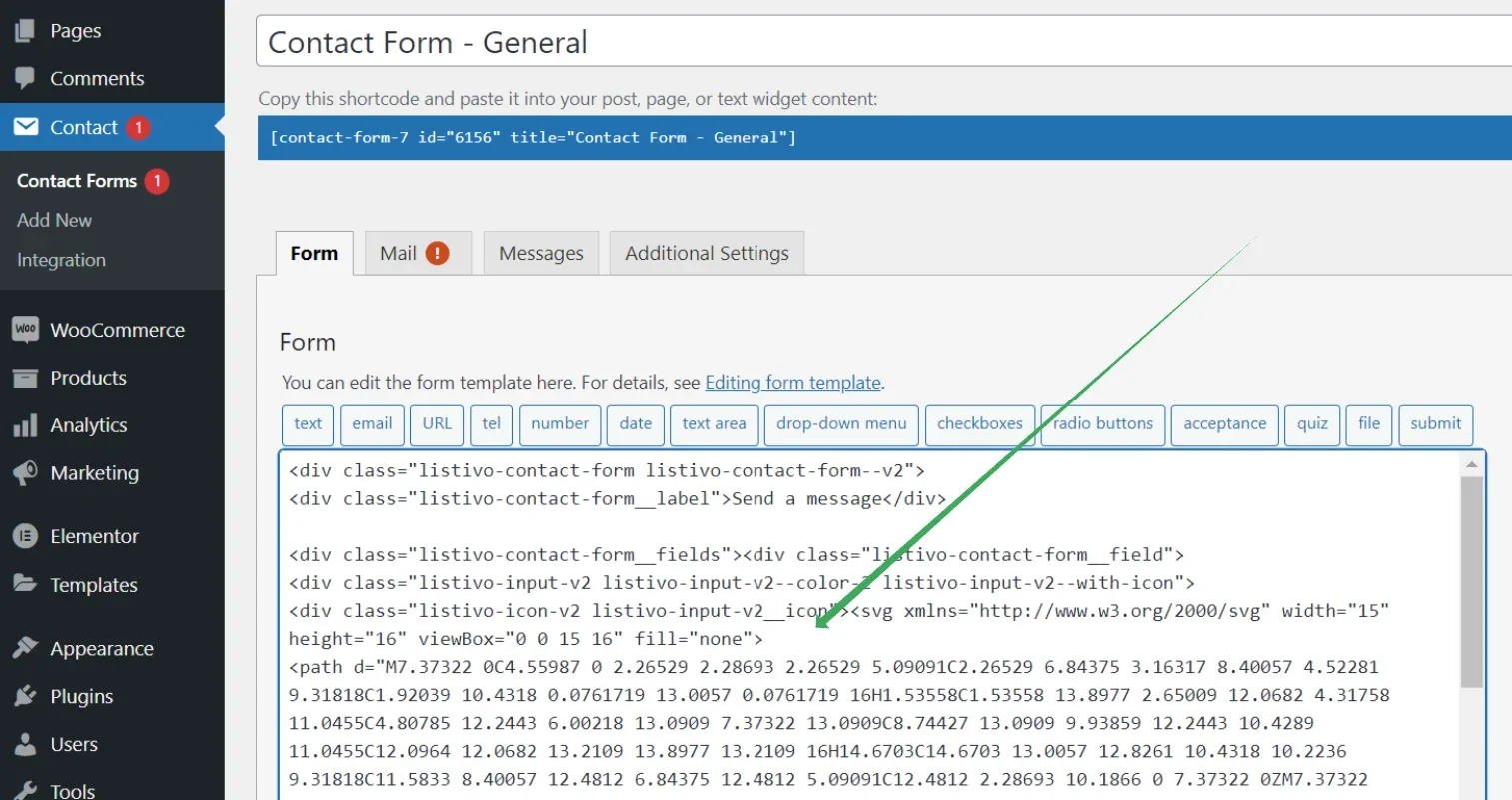Click the Mail tab error warning icon
This screenshot has width=1512, height=800.
pyautogui.click(x=437, y=253)
